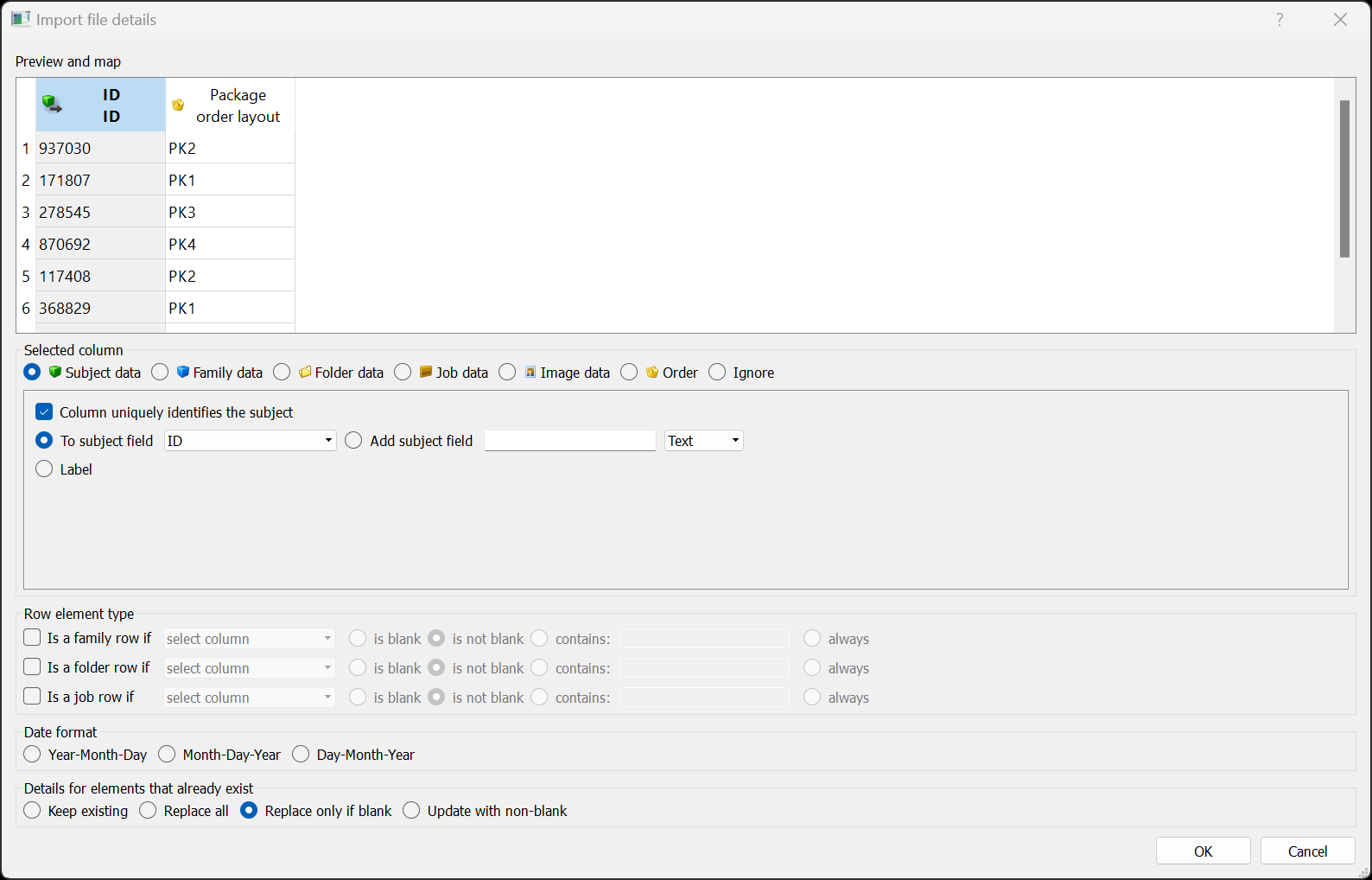Click the Import file details window icon
The height and width of the screenshot is (880, 1372).
tap(21, 19)
